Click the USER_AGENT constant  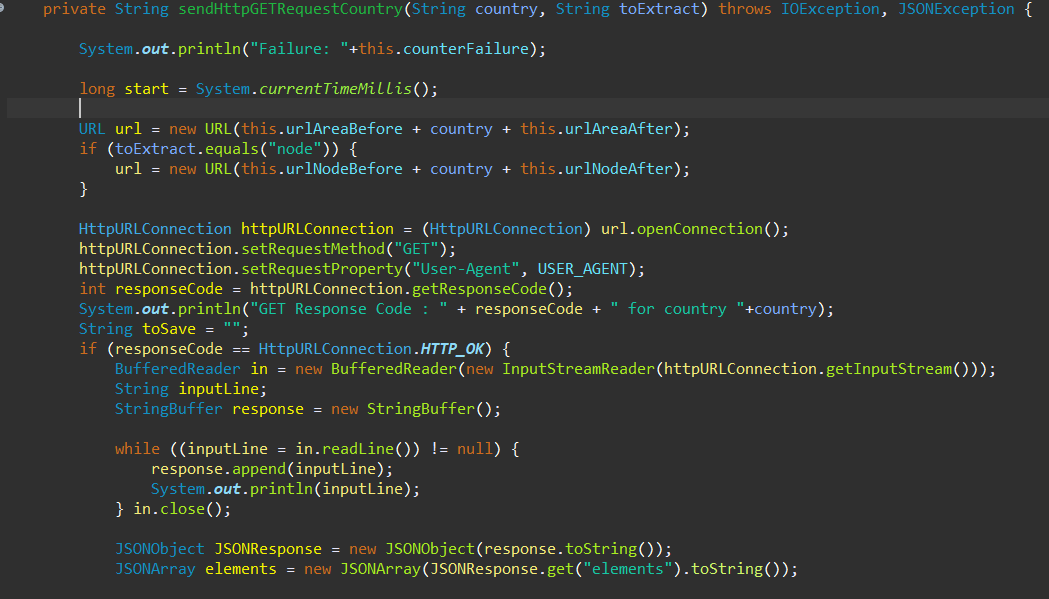point(583,269)
